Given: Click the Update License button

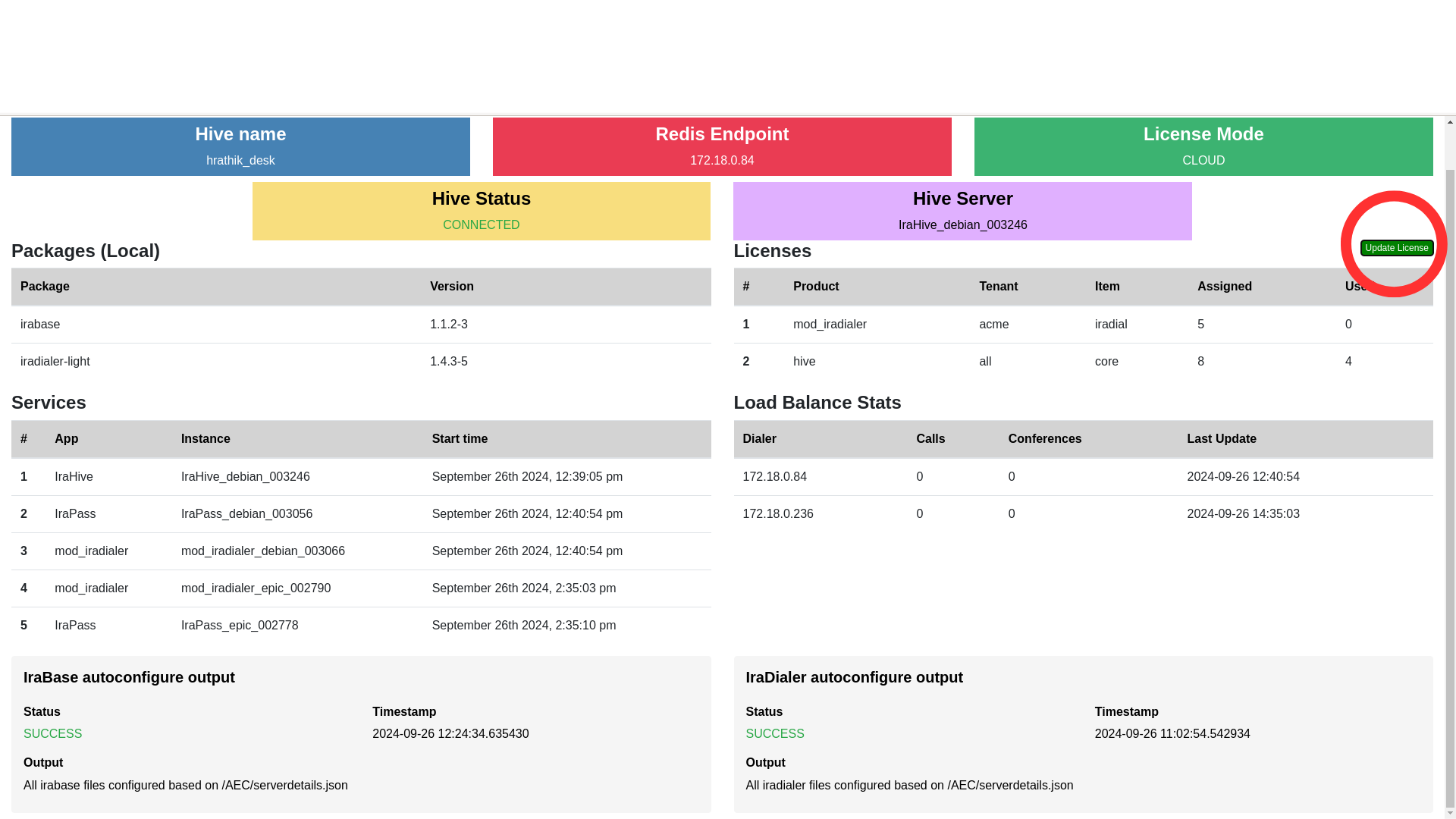Looking at the screenshot, I should point(1396,248).
